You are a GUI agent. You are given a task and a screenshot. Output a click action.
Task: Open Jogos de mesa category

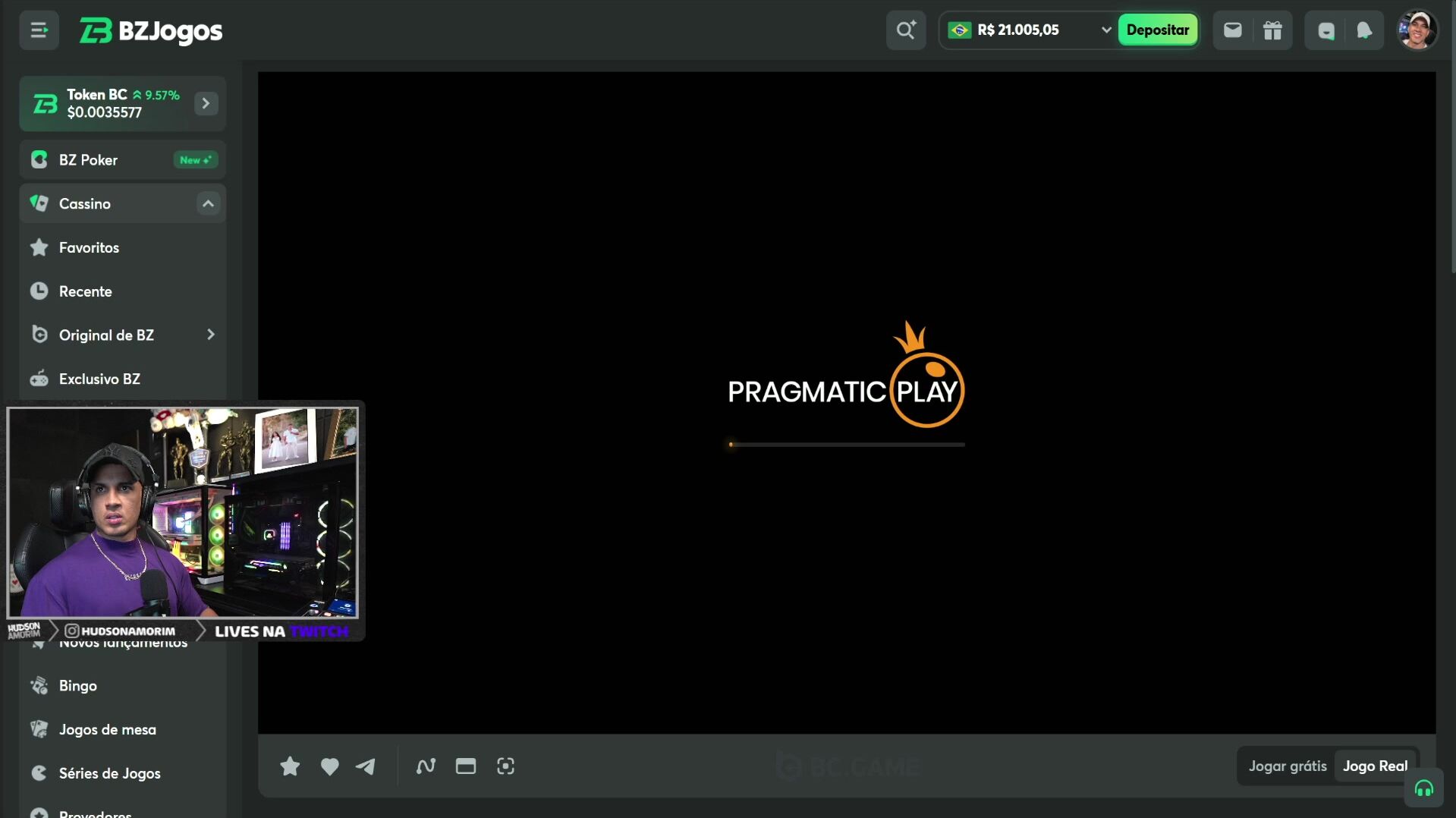pos(123,729)
